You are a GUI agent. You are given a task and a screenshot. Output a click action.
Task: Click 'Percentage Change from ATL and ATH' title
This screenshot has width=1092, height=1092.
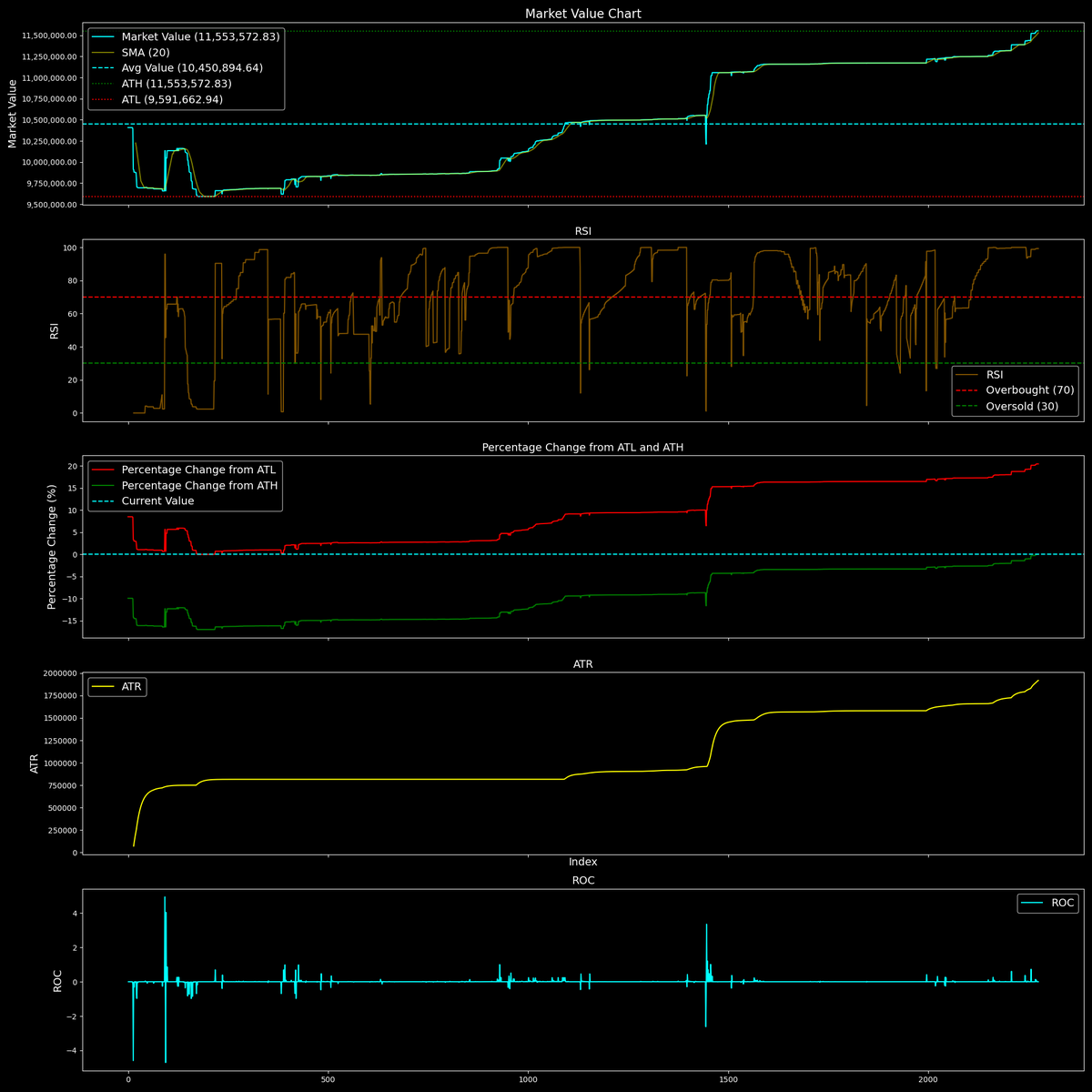[x=582, y=448]
